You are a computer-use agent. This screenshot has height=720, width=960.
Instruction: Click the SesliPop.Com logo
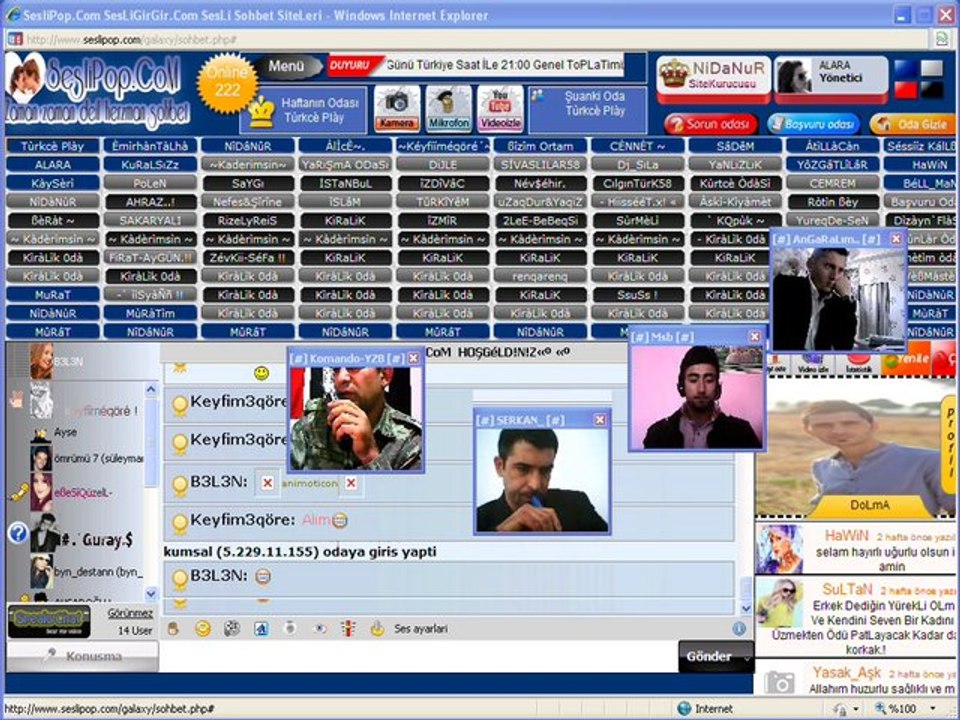(x=97, y=91)
